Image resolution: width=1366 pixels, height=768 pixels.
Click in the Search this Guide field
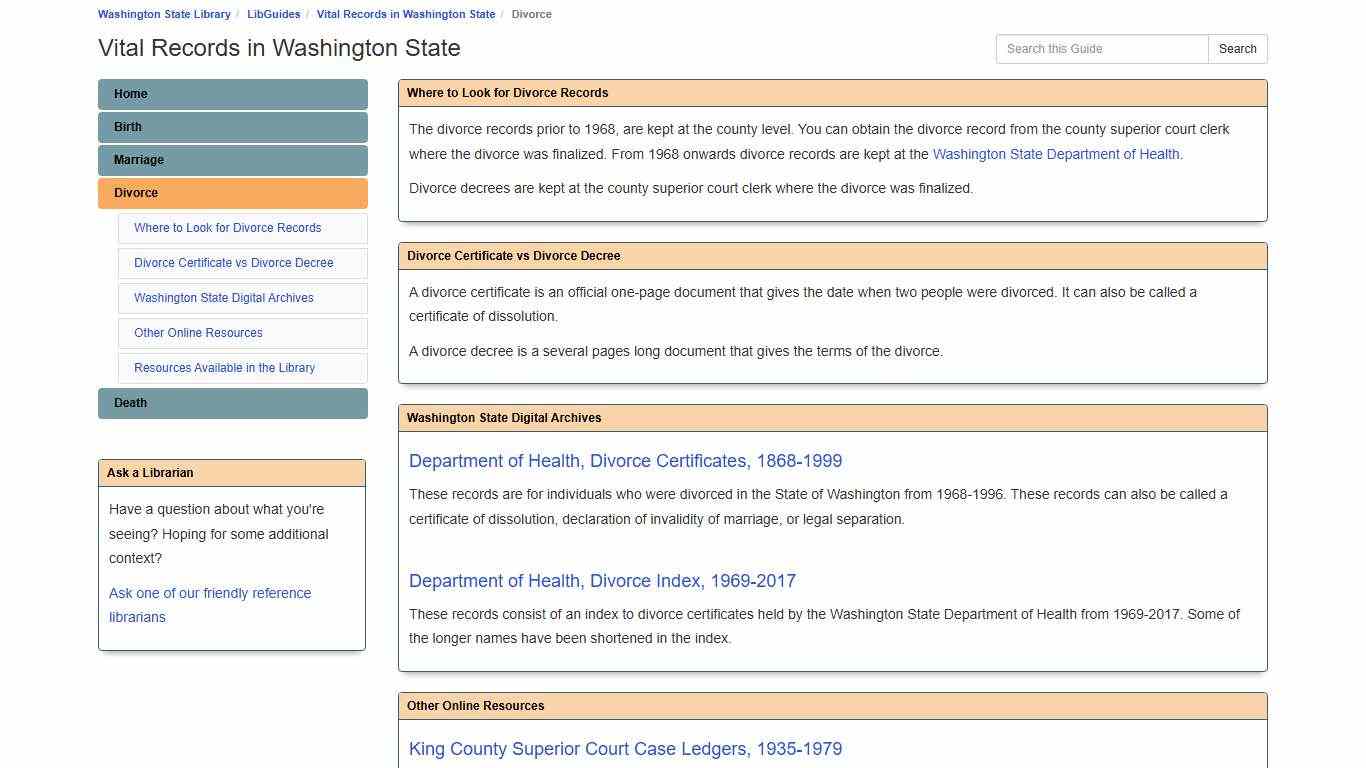pyautogui.click(x=1100, y=48)
